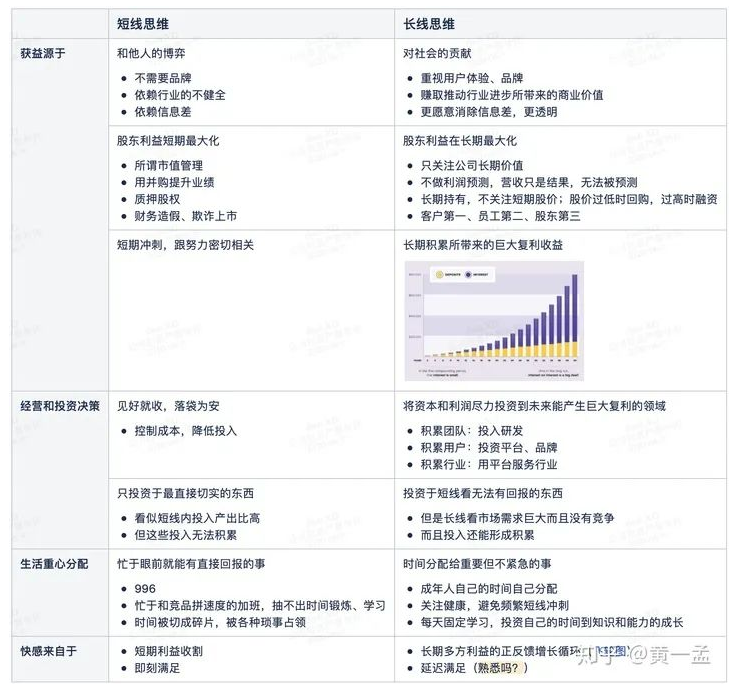Screen dimensions: 745x693
Task: Click '投资于短线看无法有回报的东西'
Action: tap(483, 494)
